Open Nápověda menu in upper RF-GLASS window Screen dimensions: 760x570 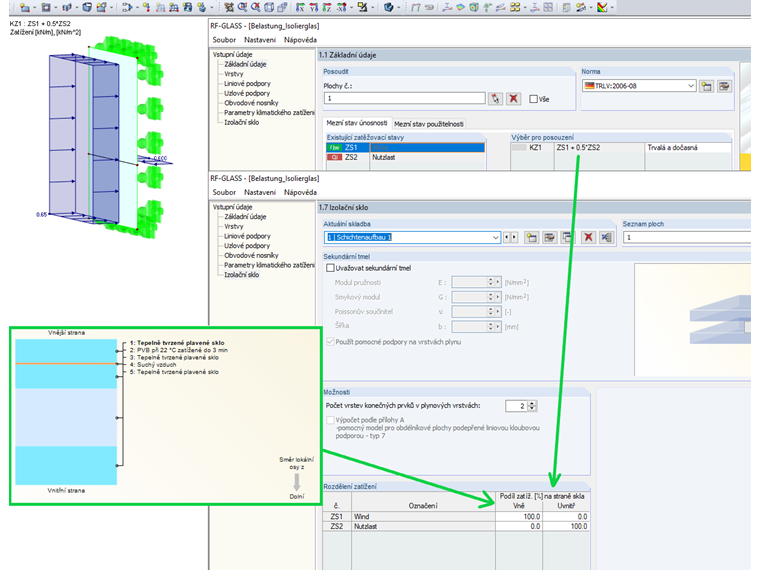300,40
